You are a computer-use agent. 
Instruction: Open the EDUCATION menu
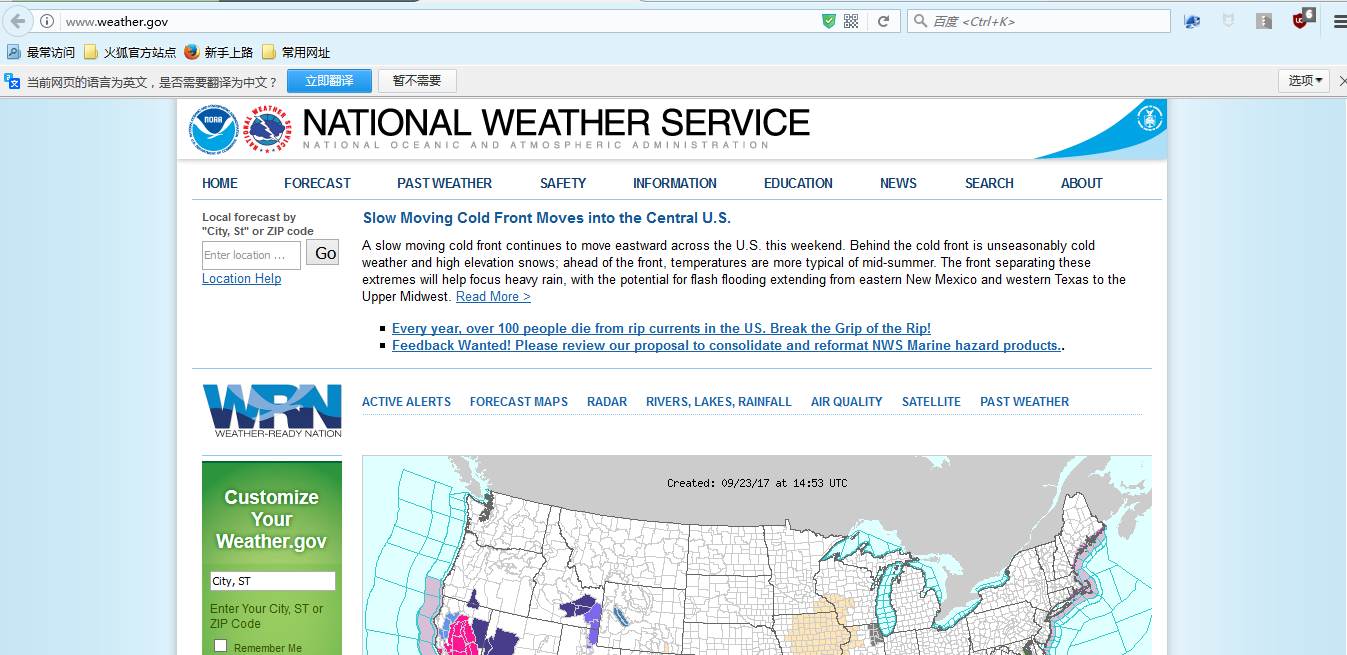(798, 183)
